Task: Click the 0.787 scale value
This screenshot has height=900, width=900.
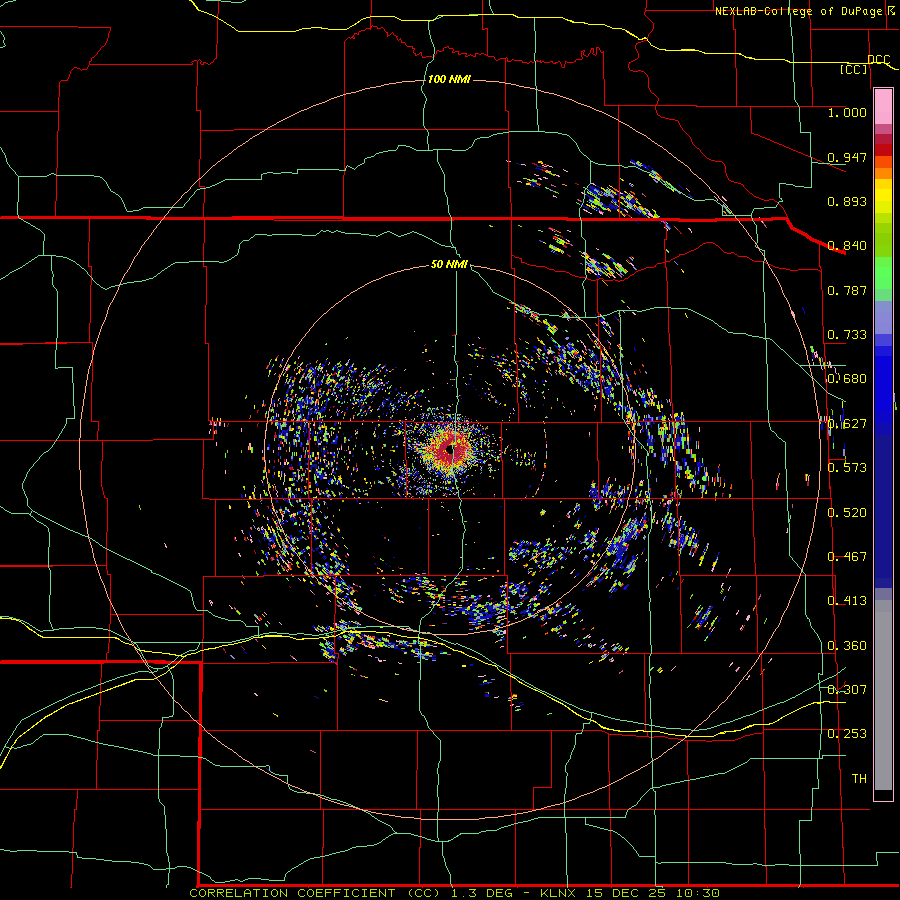Action: (847, 290)
